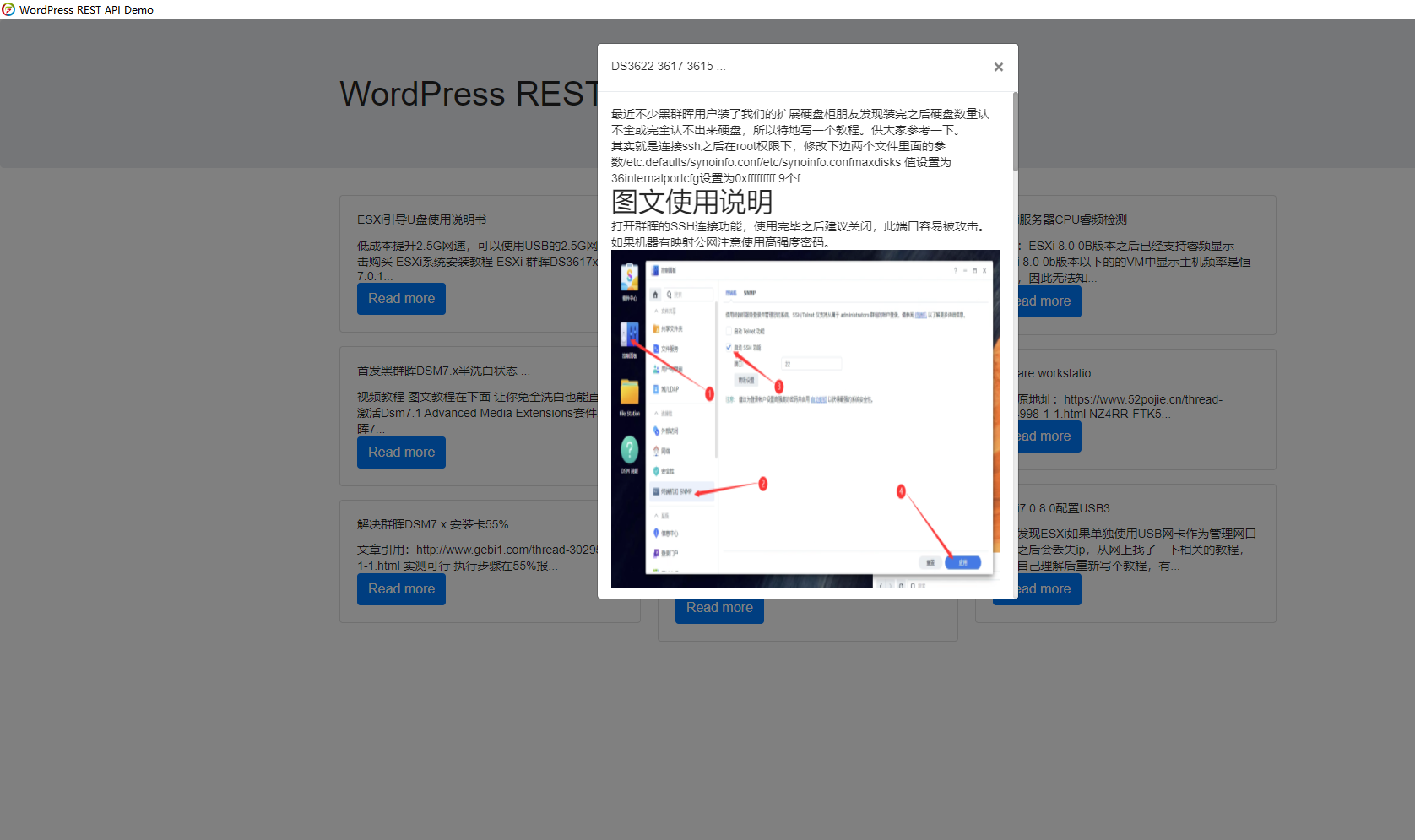1415x840 pixels.
Task: Read more on 首发黑群晖DSM7.x半洗白状态 card
Action: pos(401,453)
